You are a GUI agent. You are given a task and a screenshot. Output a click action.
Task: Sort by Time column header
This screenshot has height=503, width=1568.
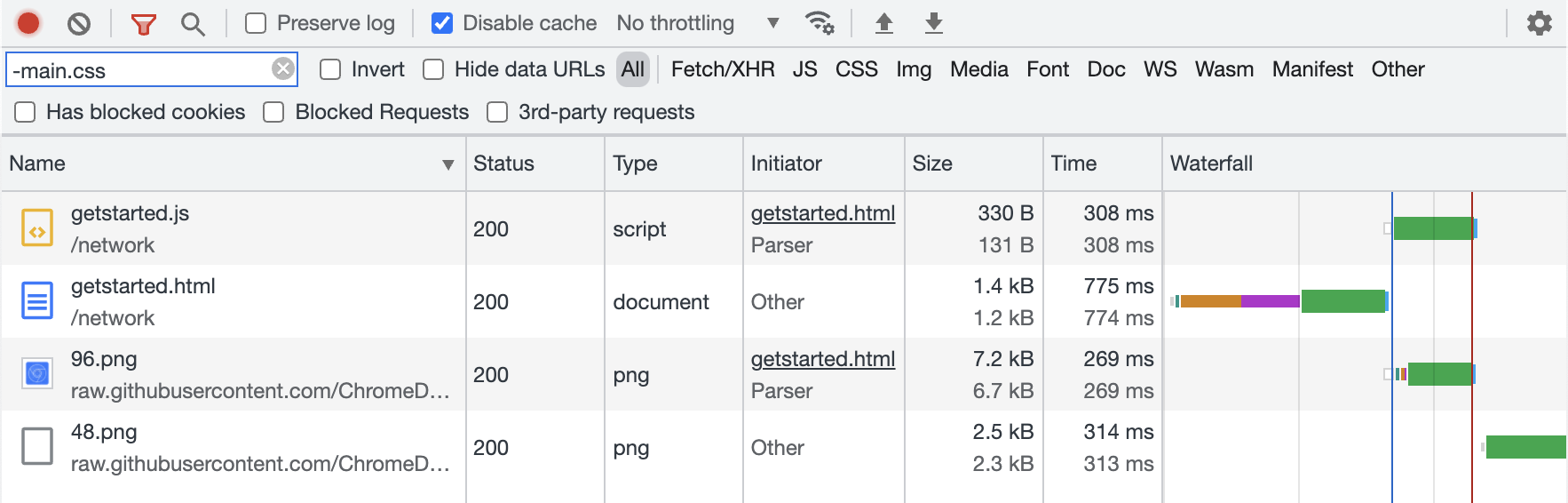click(1103, 164)
